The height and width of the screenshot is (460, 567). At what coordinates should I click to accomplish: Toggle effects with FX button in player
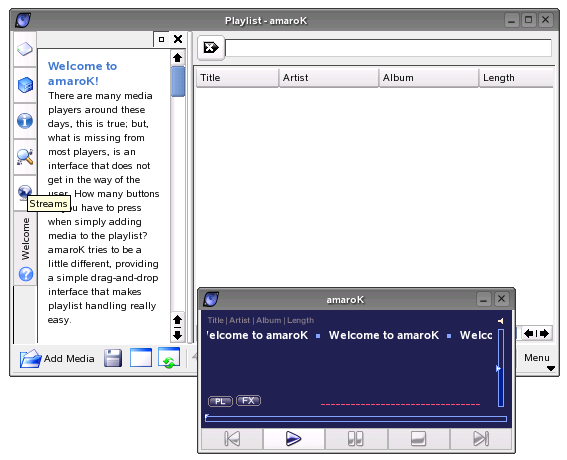pos(248,400)
